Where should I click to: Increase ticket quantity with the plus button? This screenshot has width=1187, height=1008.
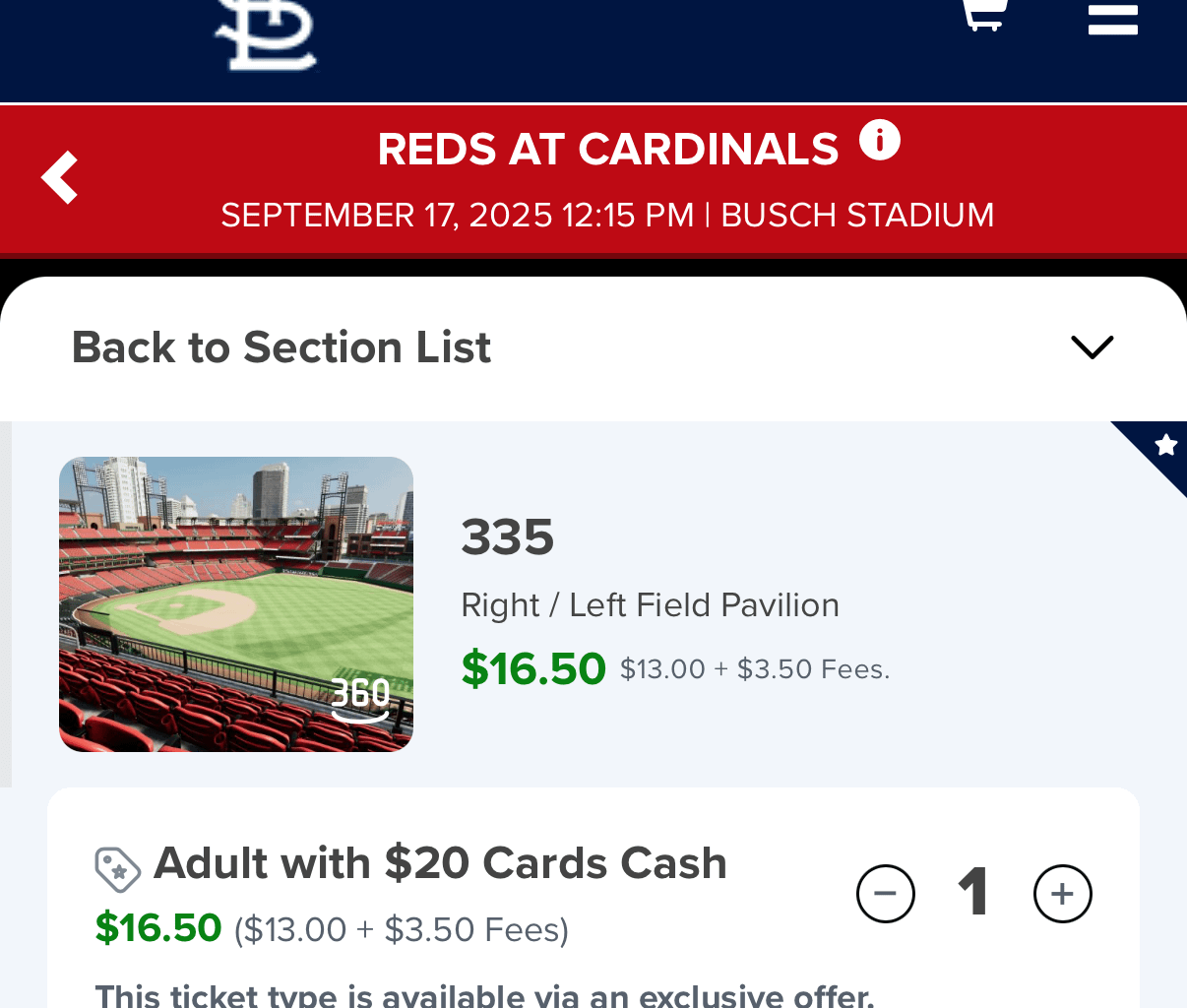click(x=1063, y=894)
